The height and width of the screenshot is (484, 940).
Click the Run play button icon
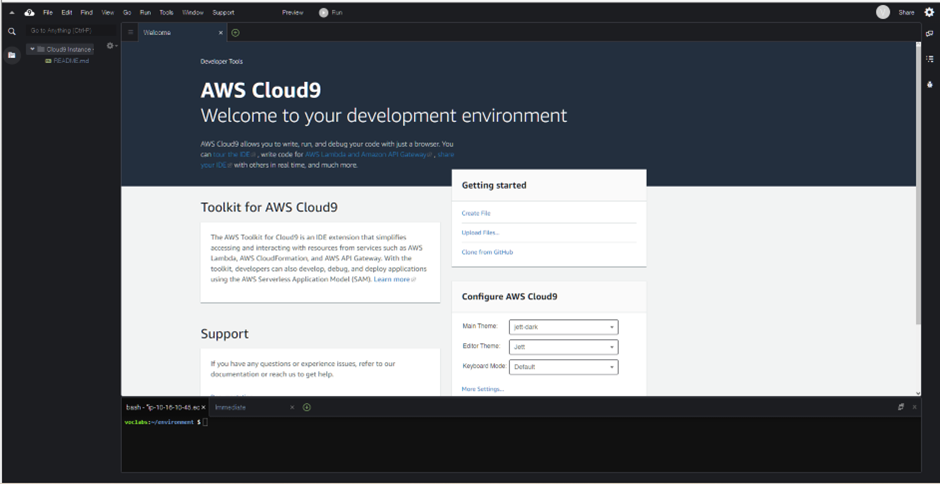(x=324, y=13)
